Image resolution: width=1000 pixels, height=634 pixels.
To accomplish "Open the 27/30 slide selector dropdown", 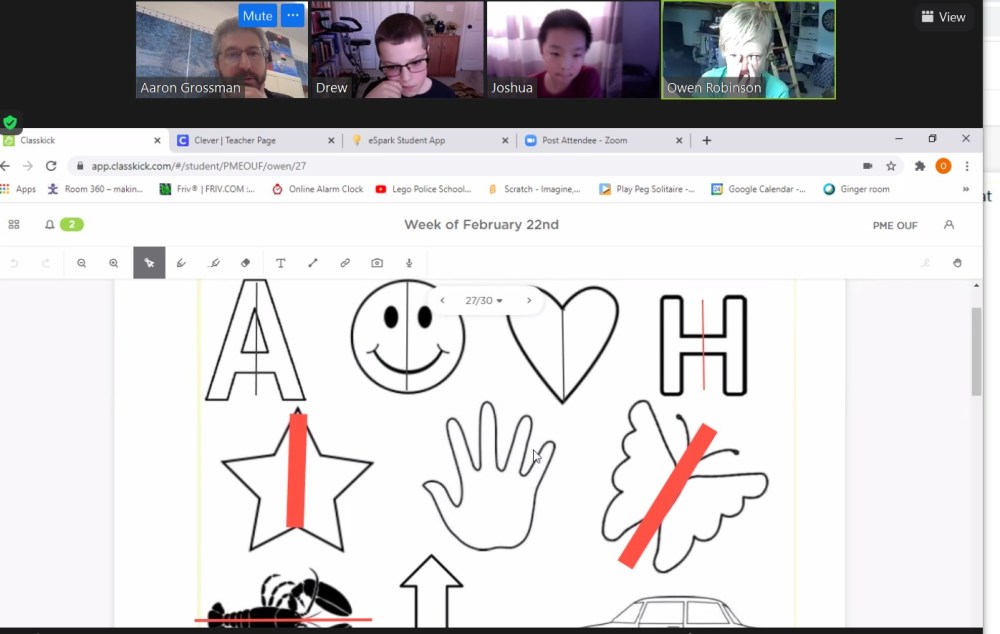I will (484, 300).
